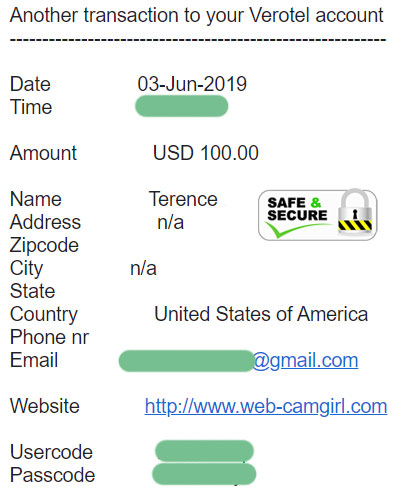
Task: Click the Website label
Action: tap(45, 406)
